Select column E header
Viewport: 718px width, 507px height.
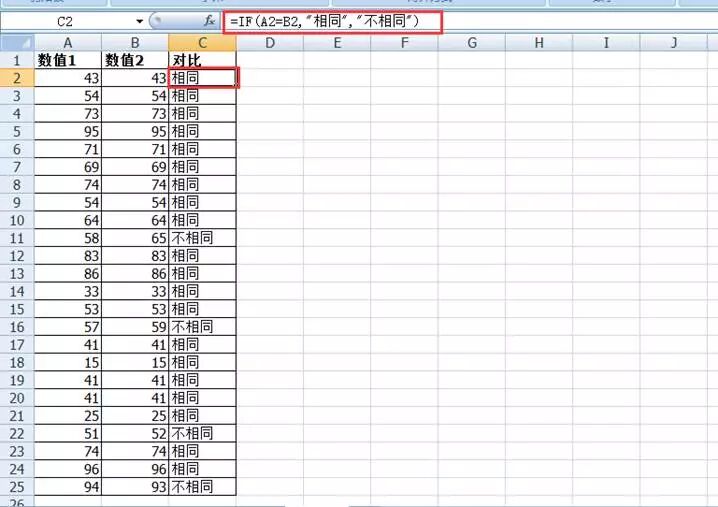pos(337,43)
